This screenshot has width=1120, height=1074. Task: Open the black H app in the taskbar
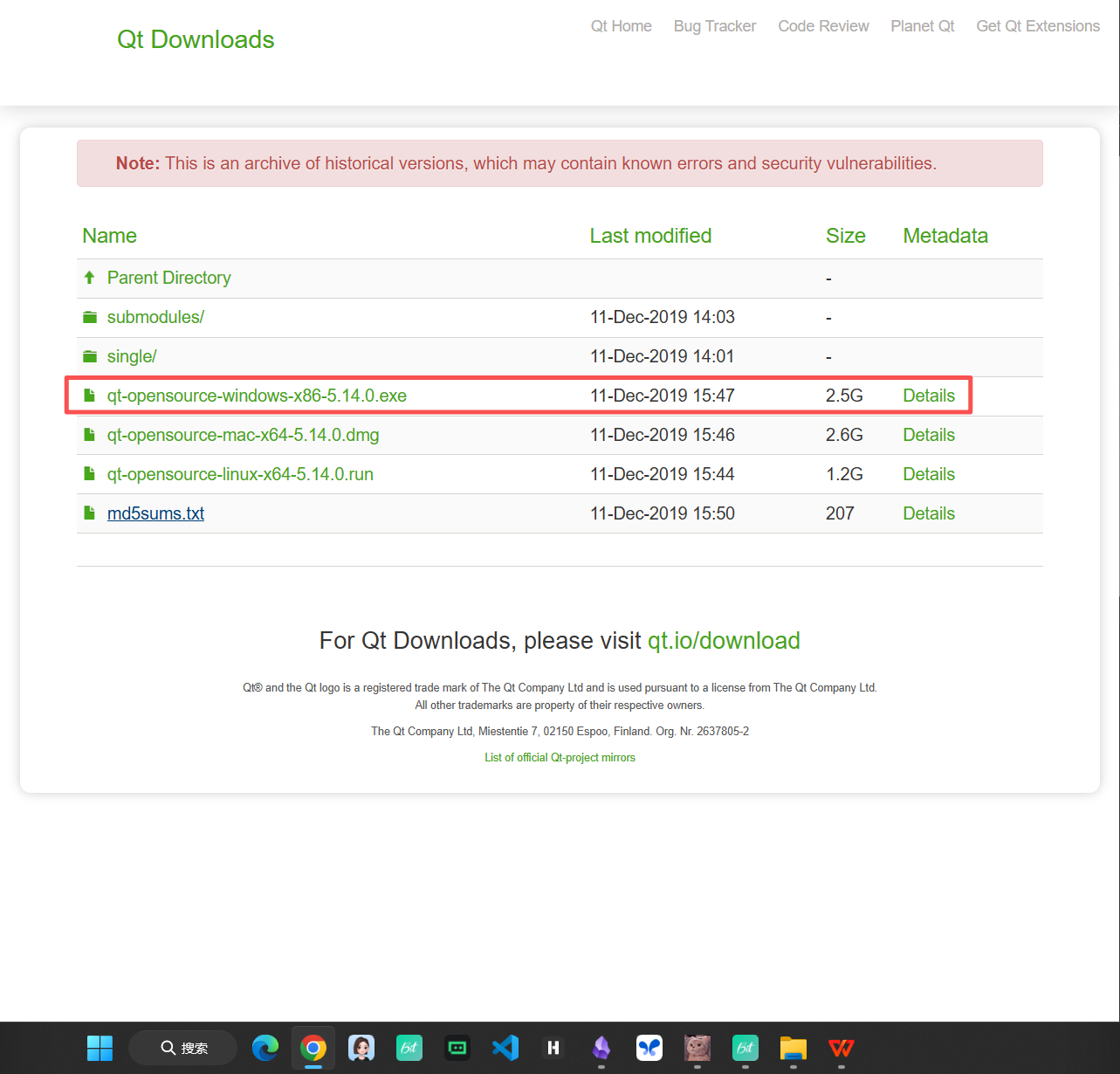click(x=553, y=1048)
